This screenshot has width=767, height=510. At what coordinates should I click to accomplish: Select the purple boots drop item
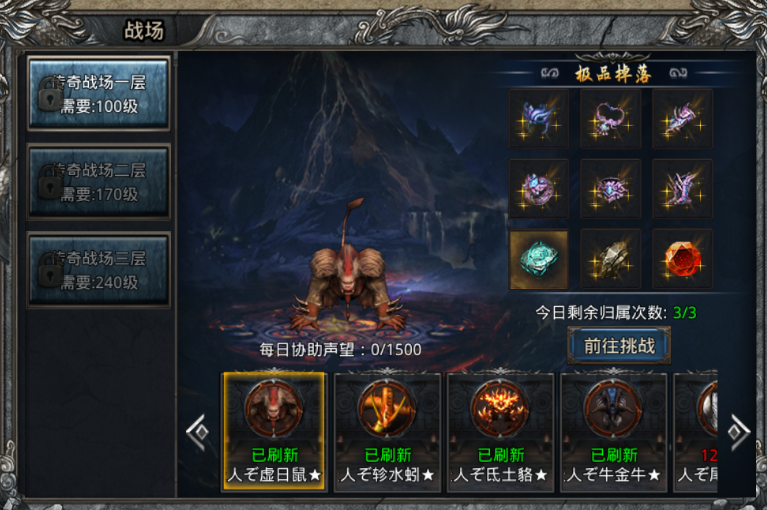(x=682, y=189)
